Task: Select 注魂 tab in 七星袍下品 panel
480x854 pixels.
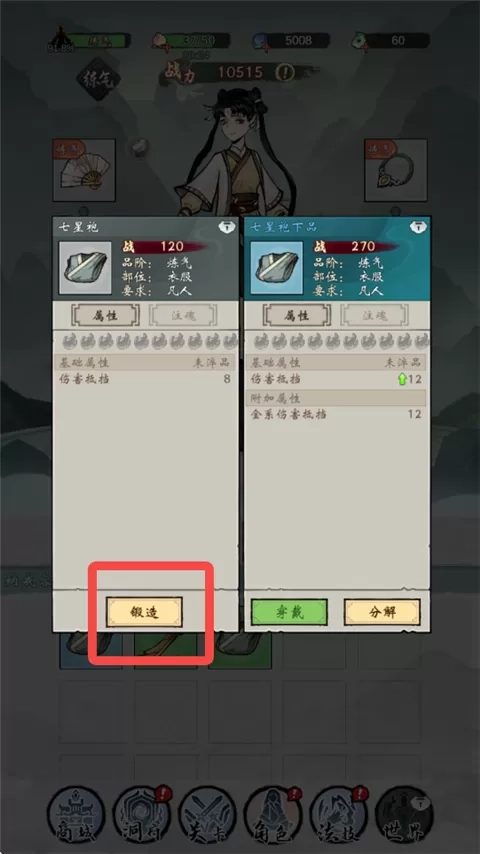Action: [374, 315]
